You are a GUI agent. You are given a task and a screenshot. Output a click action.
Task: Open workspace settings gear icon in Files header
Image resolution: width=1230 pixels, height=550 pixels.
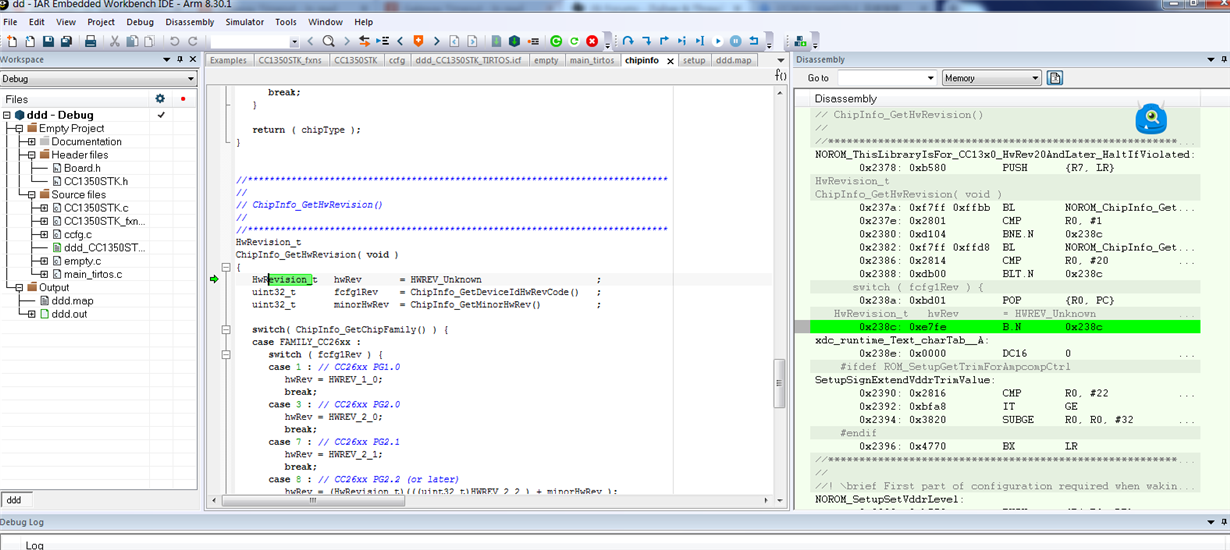click(159, 99)
